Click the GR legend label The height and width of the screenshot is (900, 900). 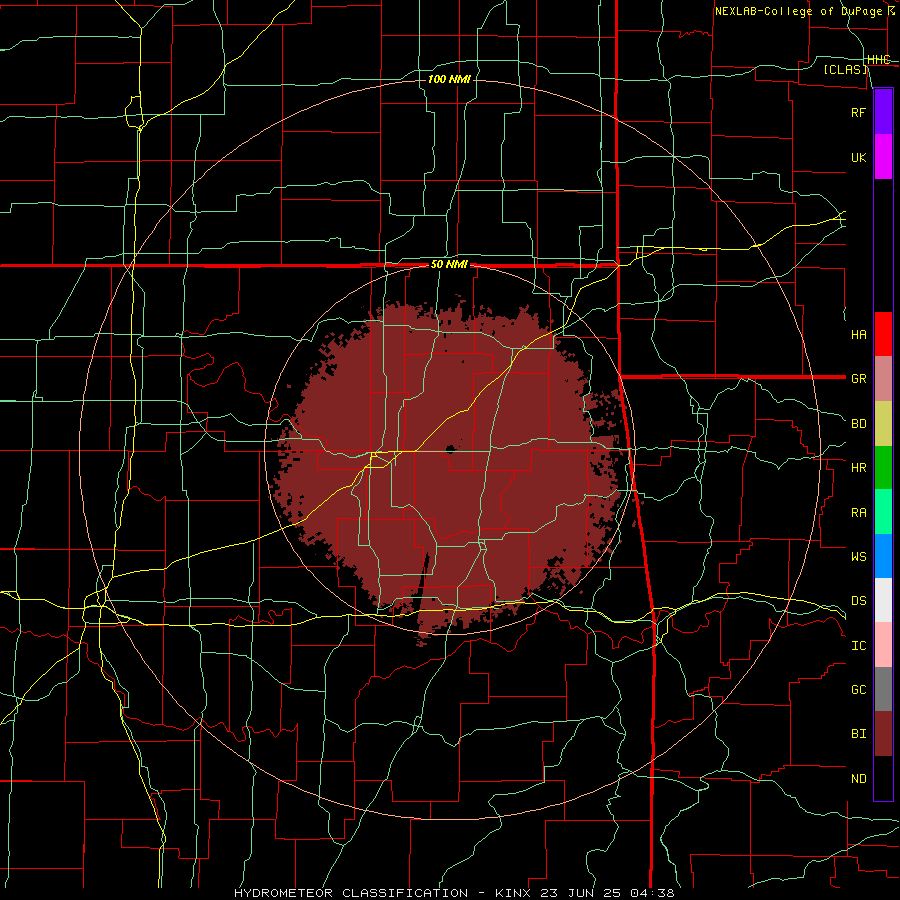pyautogui.click(x=858, y=379)
